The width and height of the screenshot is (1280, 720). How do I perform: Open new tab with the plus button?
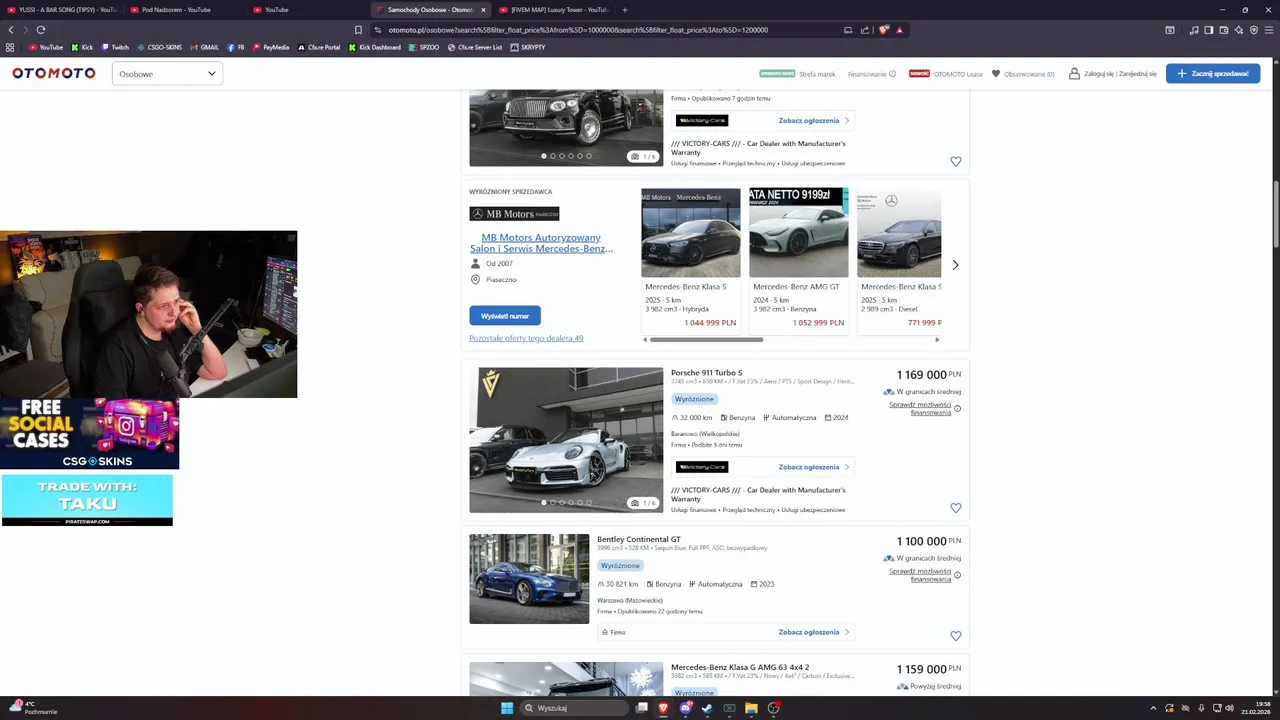click(624, 10)
